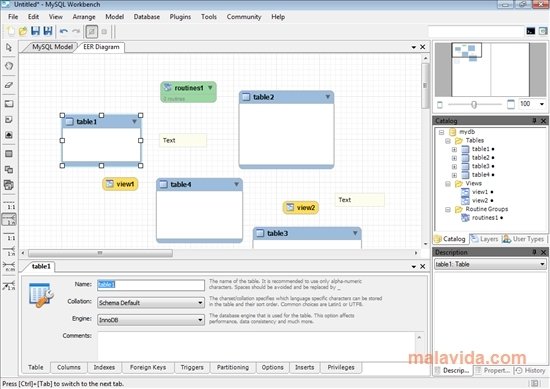This screenshot has width=550, height=389.
Task: Select the relationship using existing columns tool
Action: (x=9, y=286)
